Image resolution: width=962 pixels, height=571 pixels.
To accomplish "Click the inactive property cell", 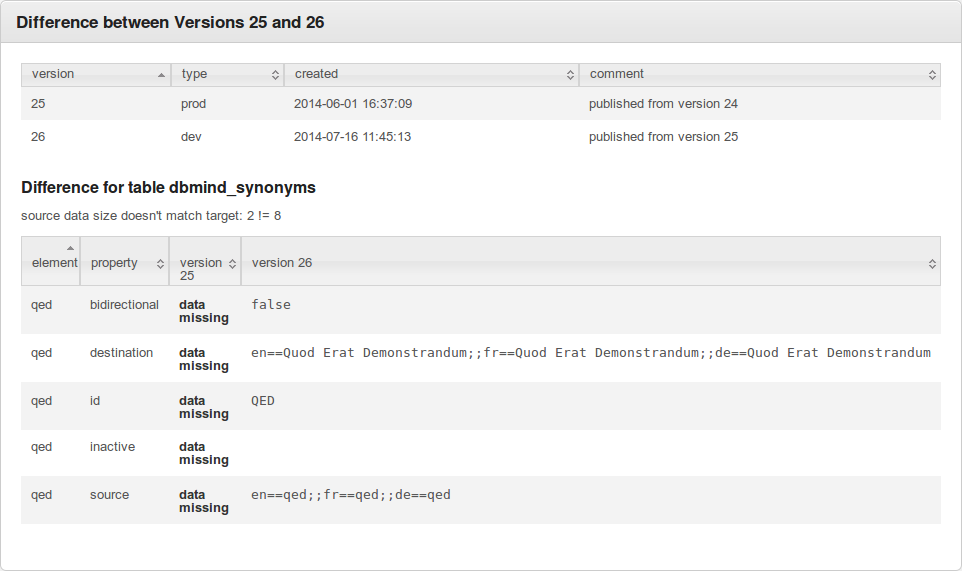I will (x=112, y=447).
